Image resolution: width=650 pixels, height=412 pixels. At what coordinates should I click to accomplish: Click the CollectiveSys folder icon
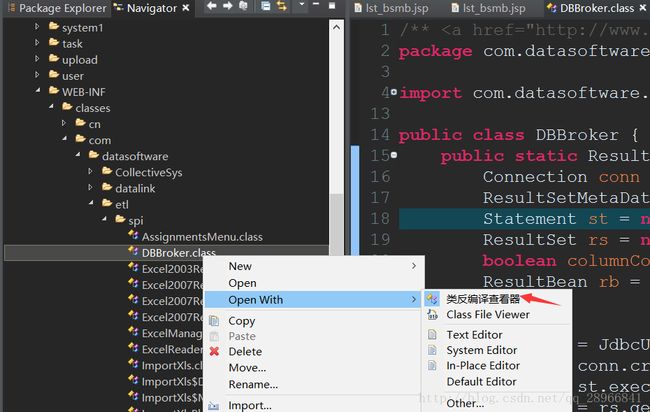click(107, 171)
